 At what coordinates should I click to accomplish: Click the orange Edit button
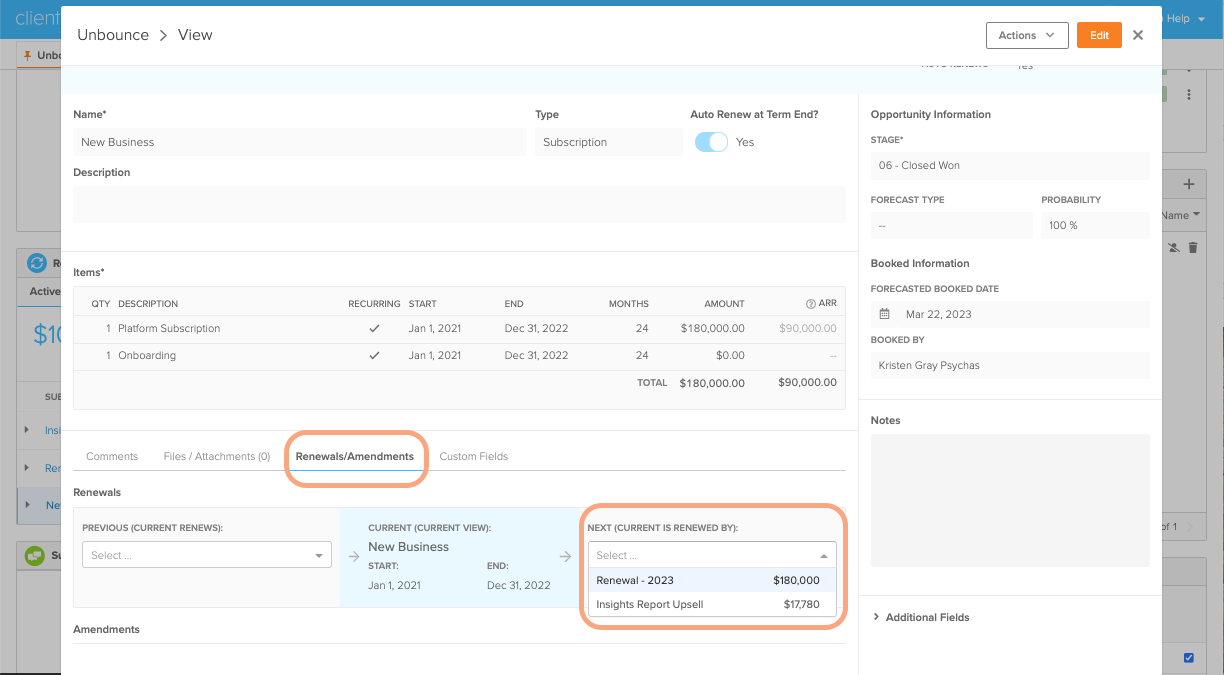point(1099,35)
